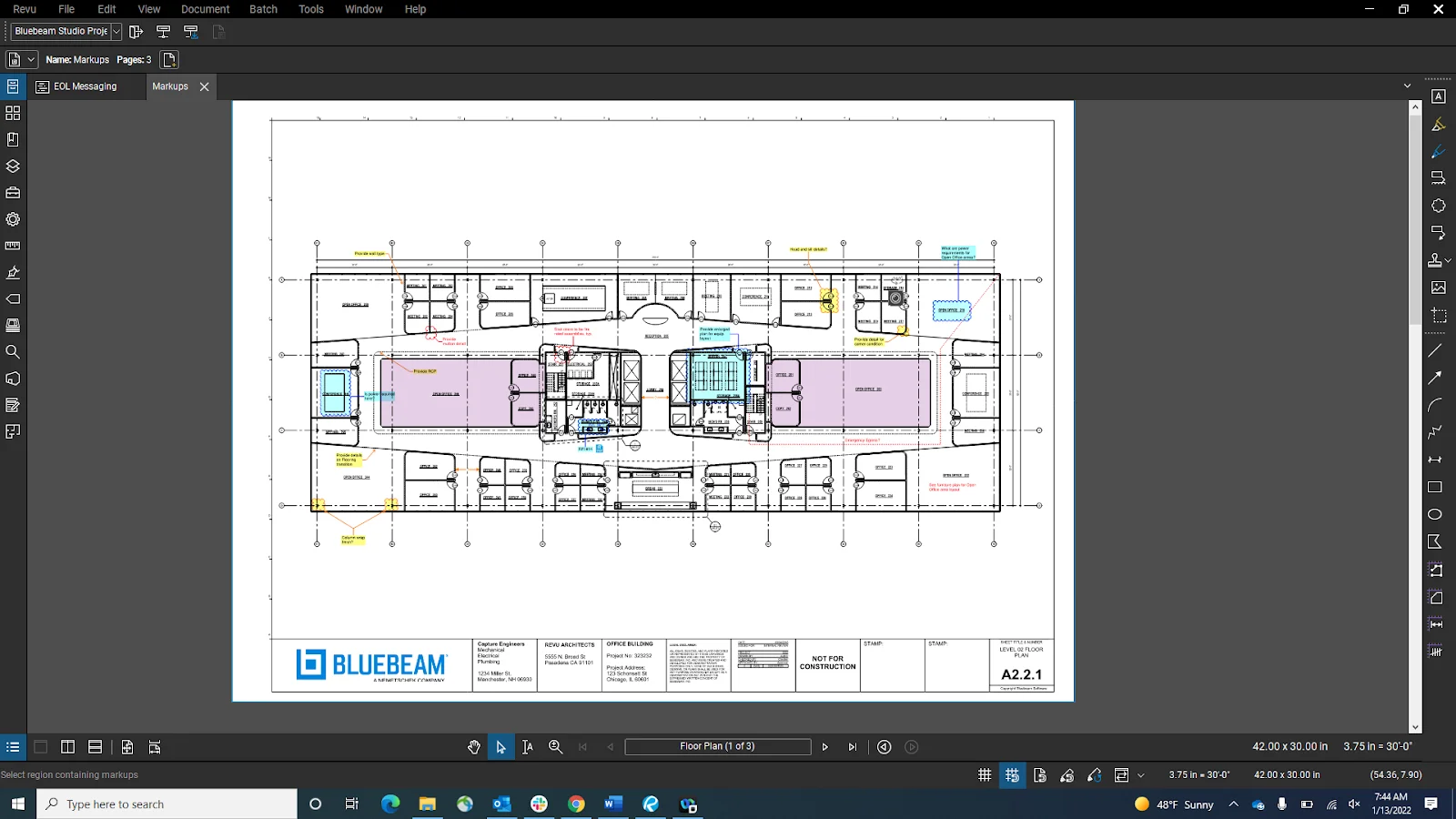This screenshot has width=1456, height=819.
Task: Enable side-by-side split view mode
Action: tap(68, 746)
